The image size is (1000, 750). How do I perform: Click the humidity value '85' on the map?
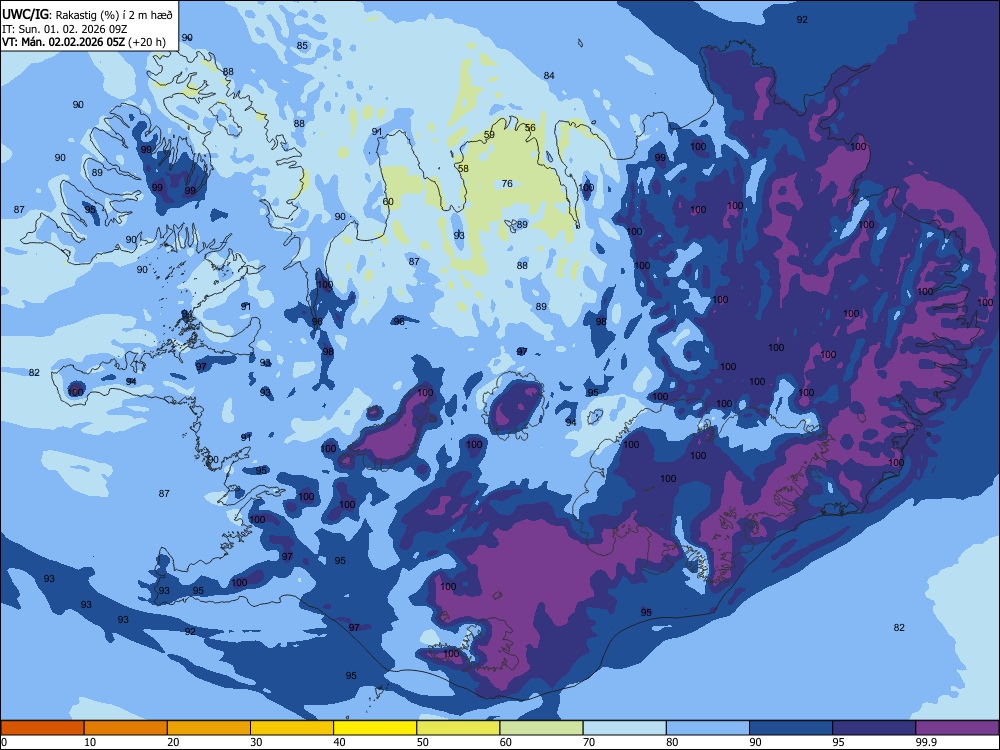(x=302, y=45)
